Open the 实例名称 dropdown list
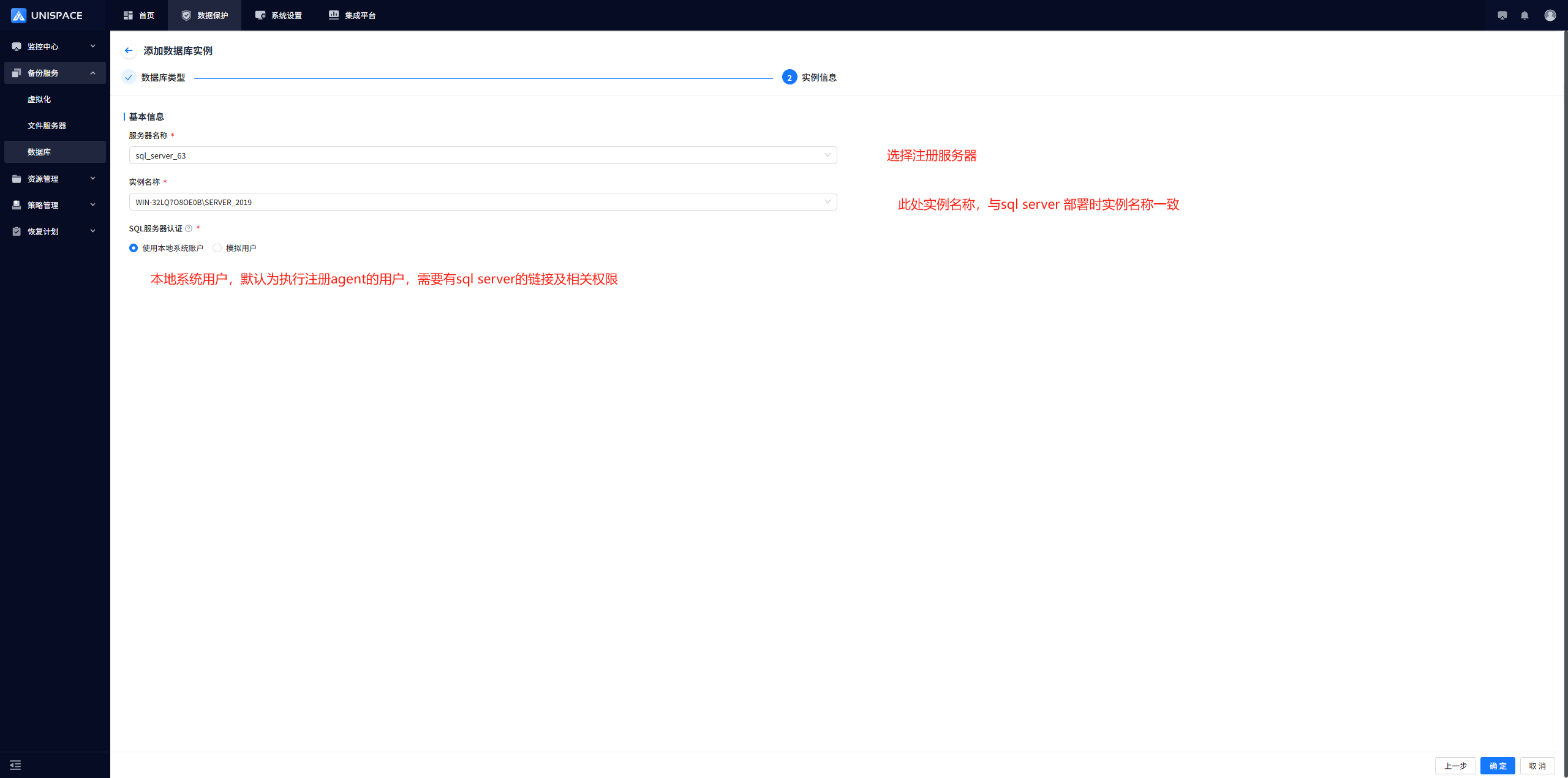This screenshot has height=778, width=1568. [483, 202]
